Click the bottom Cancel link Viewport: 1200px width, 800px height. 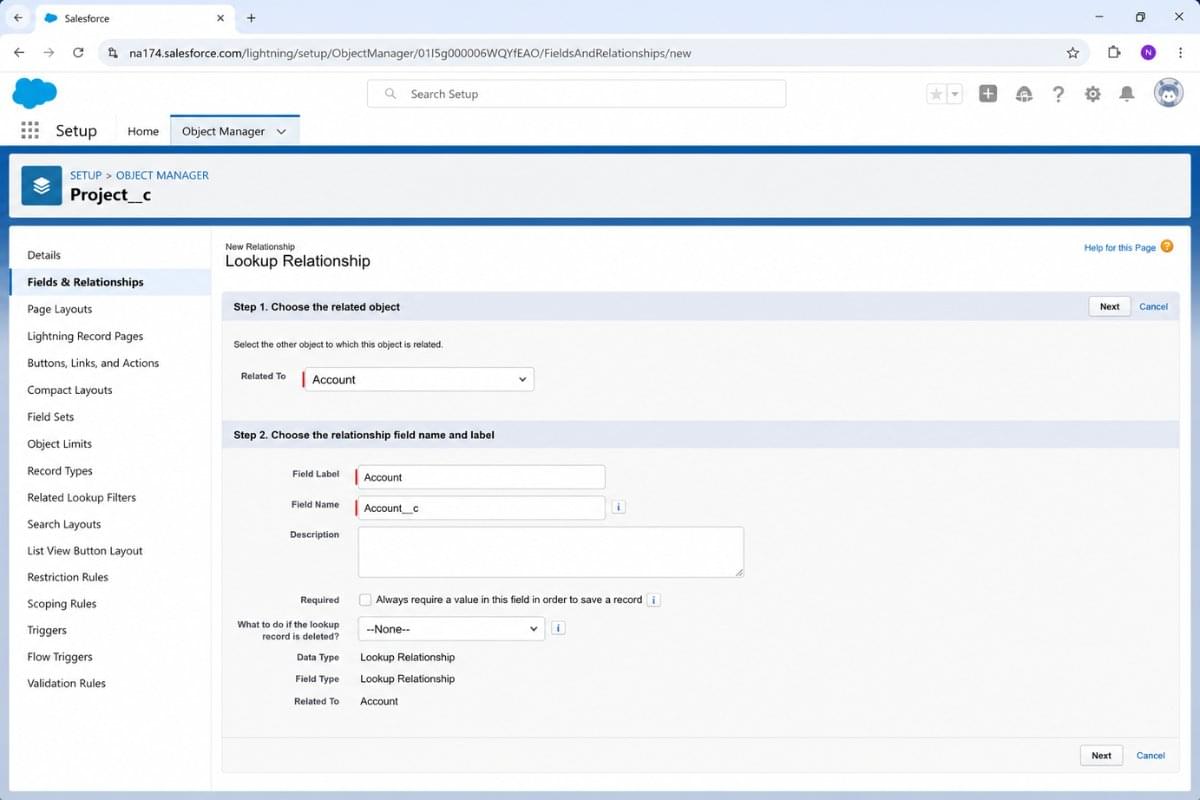[x=1151, y=755]
